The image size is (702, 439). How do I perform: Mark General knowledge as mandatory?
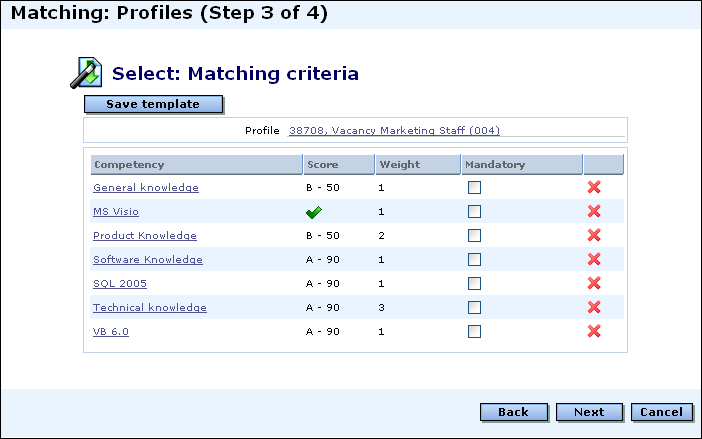click(x=474, y=187)
